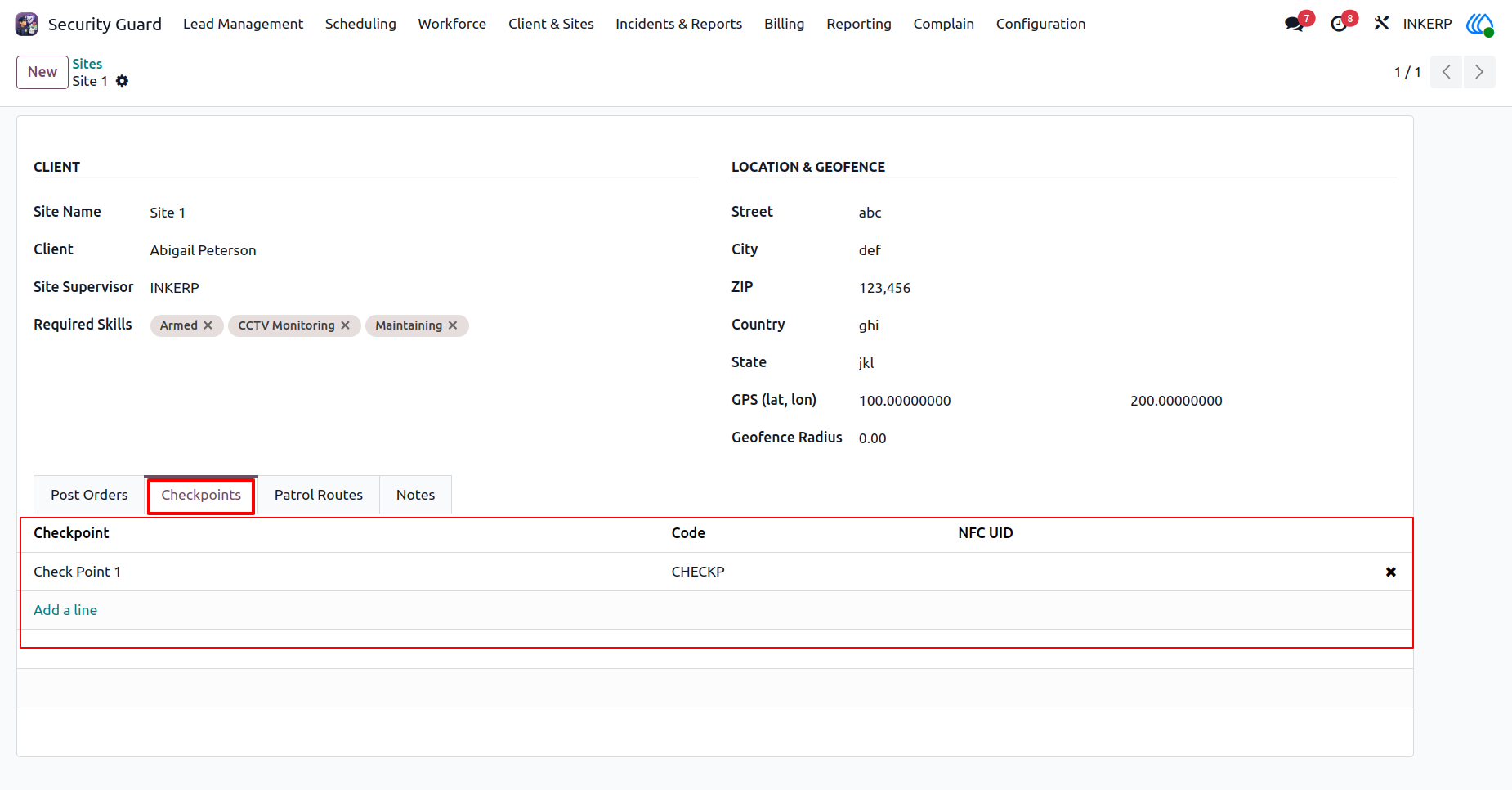This screenshot has height=790, width=1512.
Task: Switch to the Patrol Routes tab
Action: coord(319,495)
